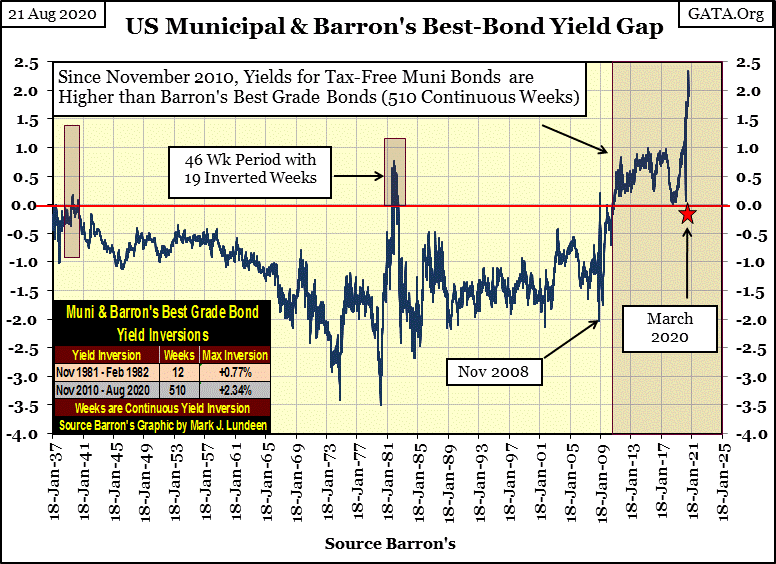Click the '510' weeks table cell

[179, 390]
